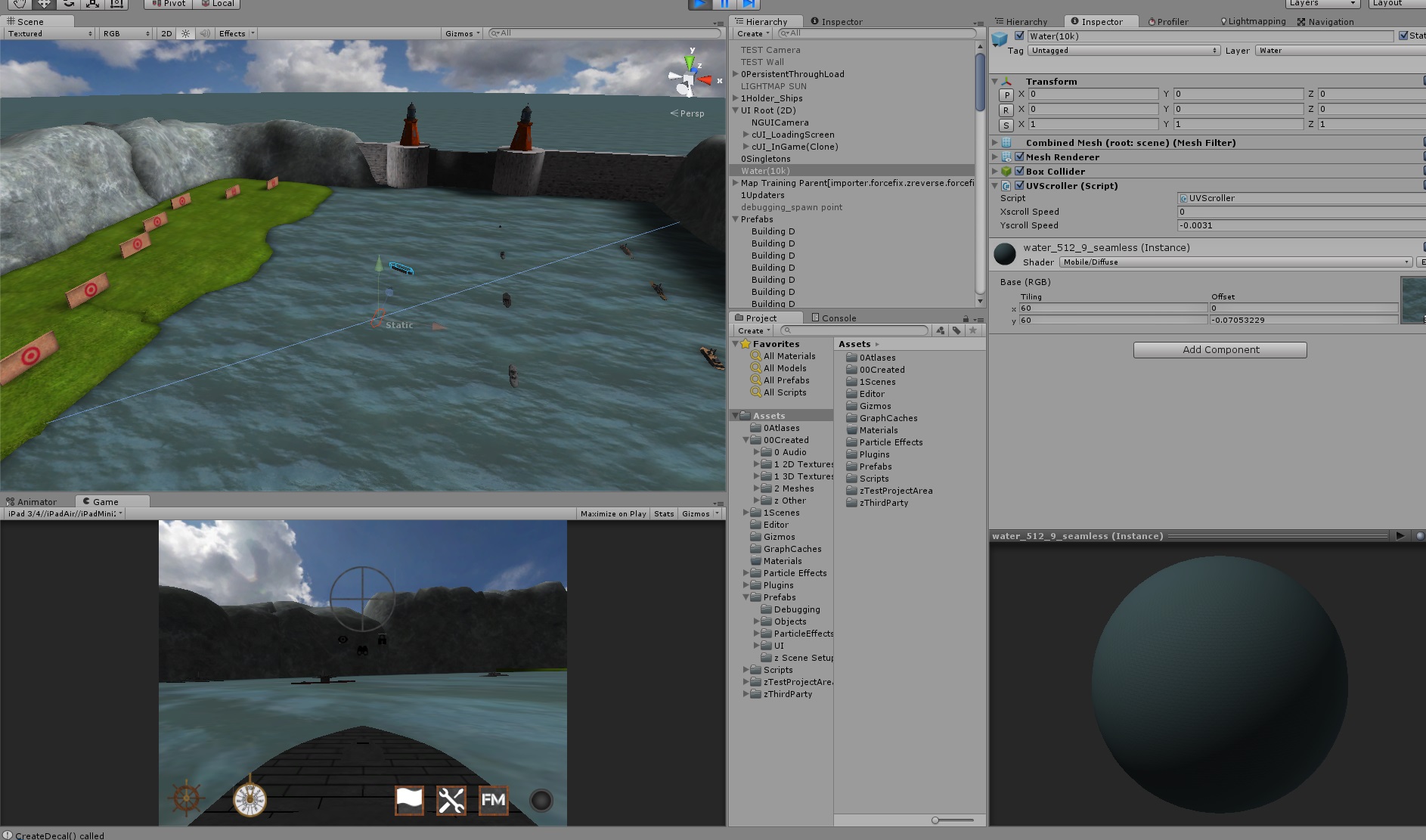Click search by label tag icon
Screen dimensions: 1426x840
956,330
